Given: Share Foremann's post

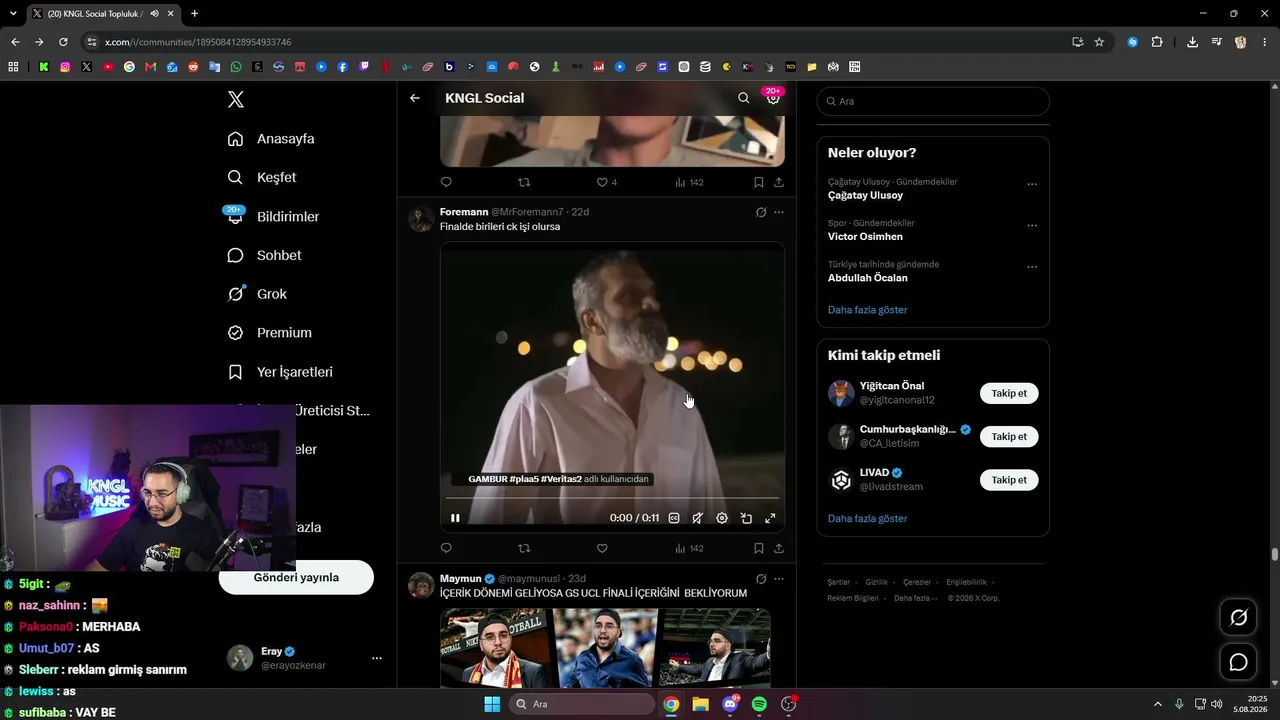Looking at the screenshot, I should tap(779, 548).
